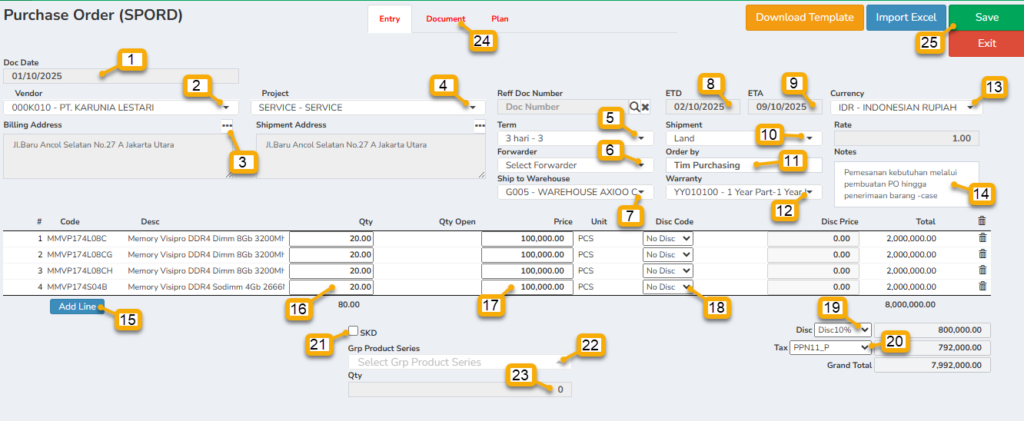
Task: Delete line 1 using its trash icon
Action: click(981, 239)
